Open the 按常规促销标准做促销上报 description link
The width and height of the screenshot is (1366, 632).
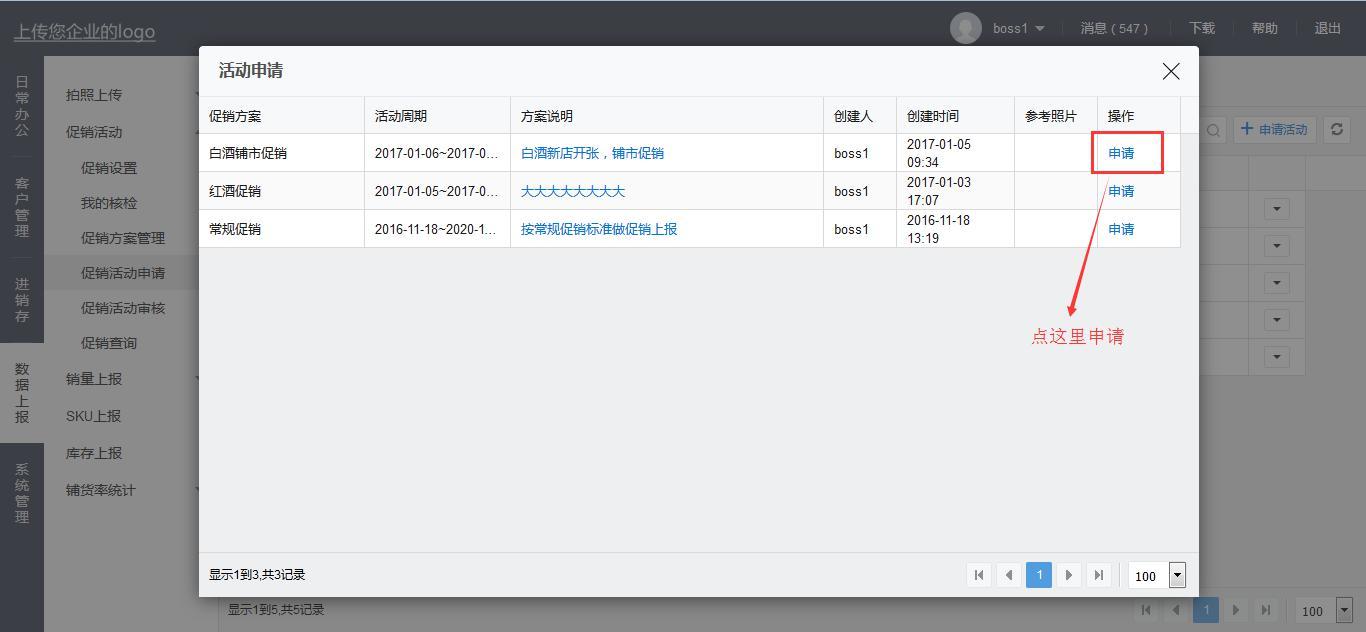point(598,229)
